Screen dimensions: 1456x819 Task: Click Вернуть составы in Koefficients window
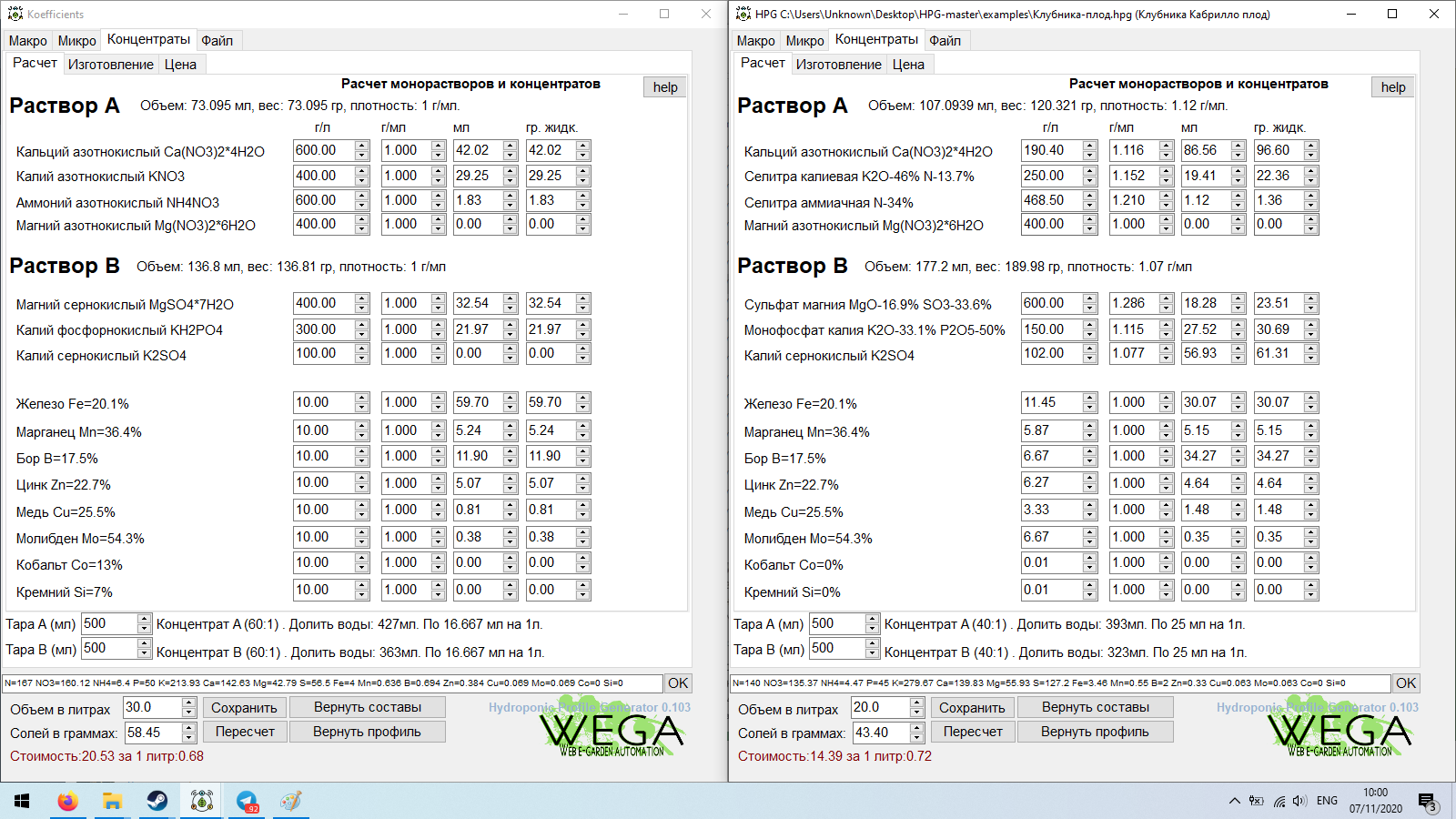point(368,707)
